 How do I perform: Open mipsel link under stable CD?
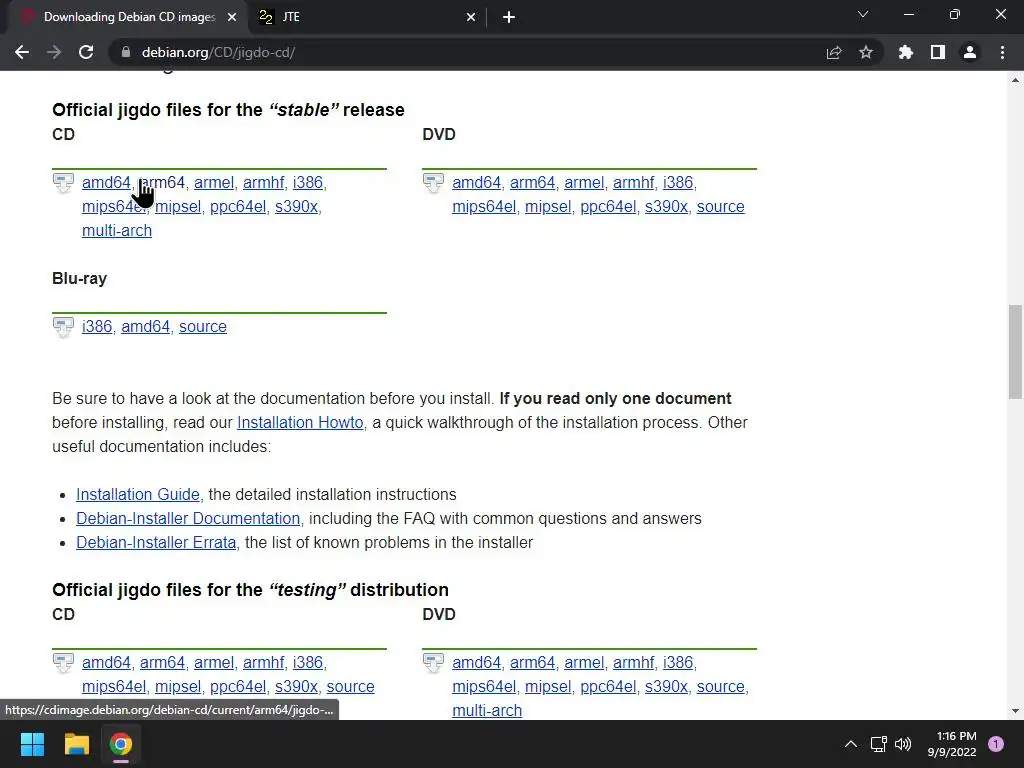[x=178, y=207]
